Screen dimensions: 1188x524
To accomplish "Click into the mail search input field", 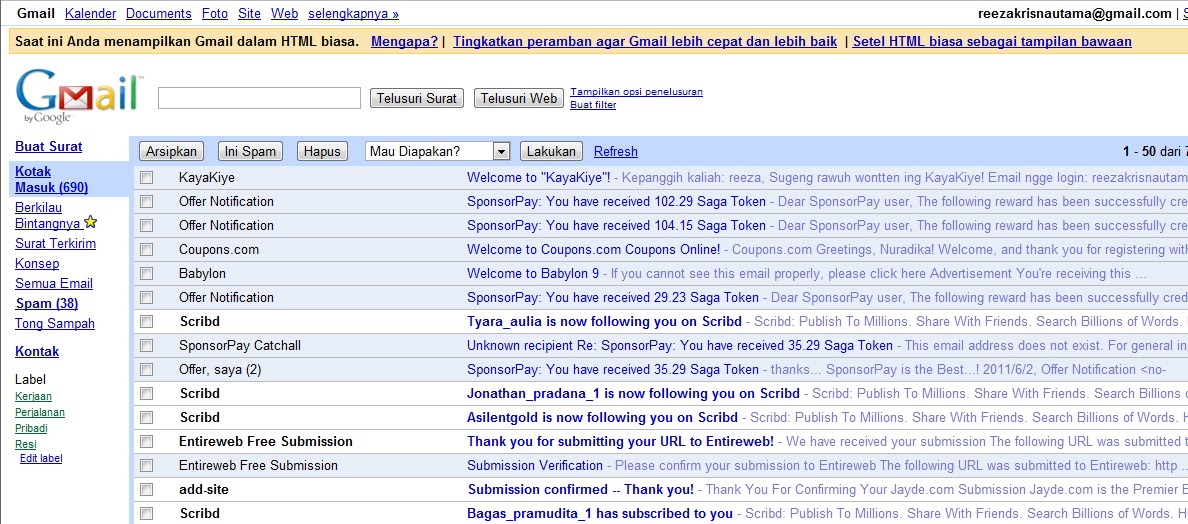I will coord(259,98).
